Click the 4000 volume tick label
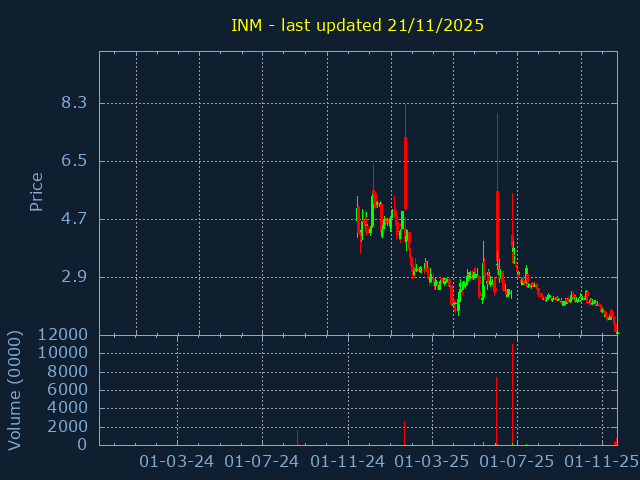Screen dimensions: 640x480 [67, 408]
